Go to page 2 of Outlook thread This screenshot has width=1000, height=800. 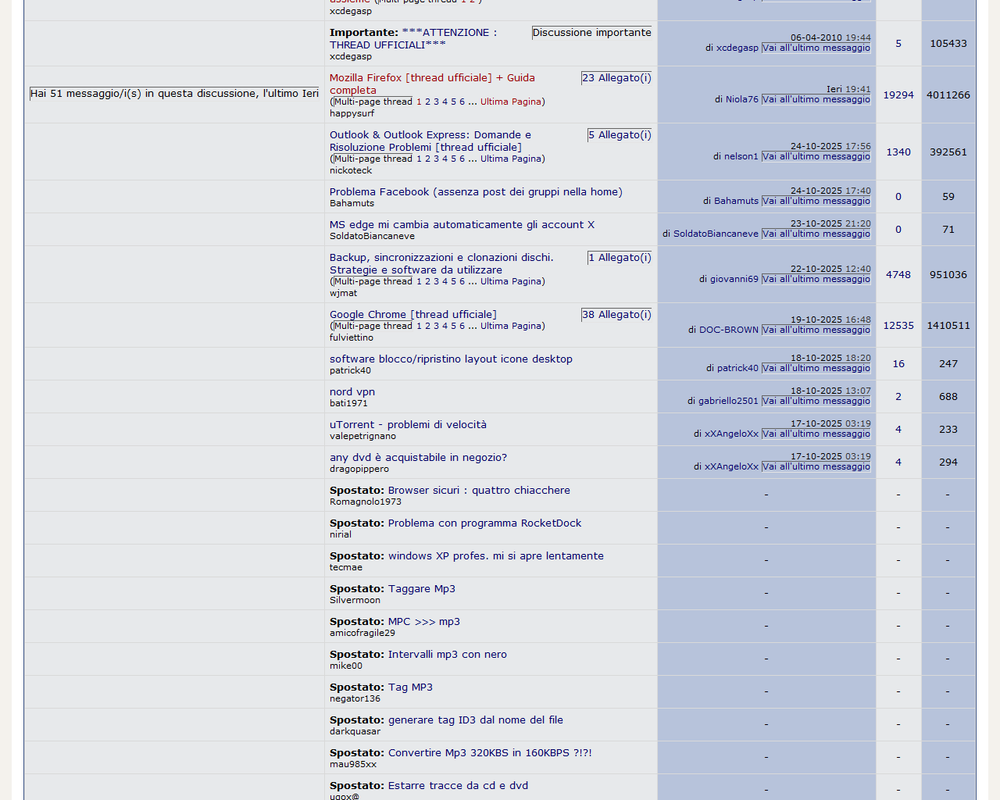click(x=428, y=159)
